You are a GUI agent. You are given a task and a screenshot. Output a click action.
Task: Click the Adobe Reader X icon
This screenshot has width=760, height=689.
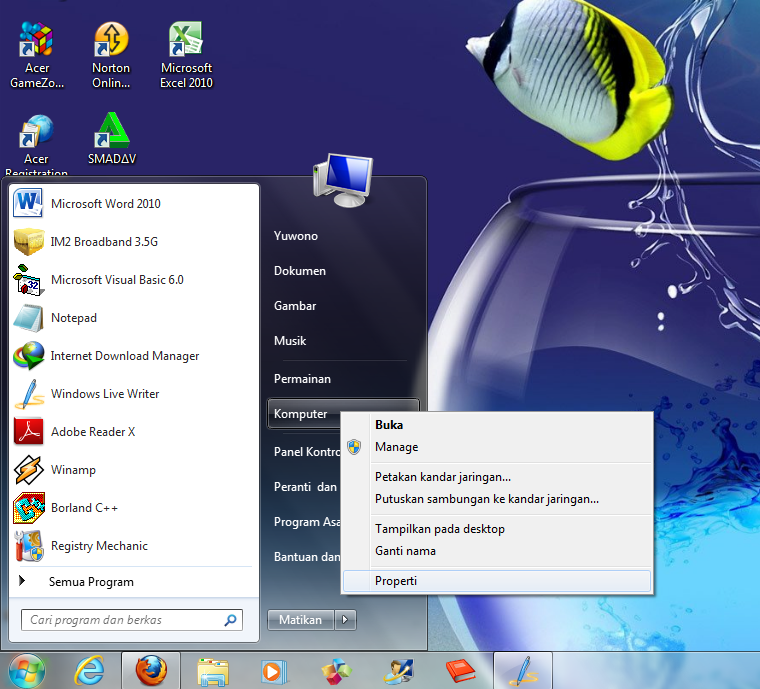28,432
